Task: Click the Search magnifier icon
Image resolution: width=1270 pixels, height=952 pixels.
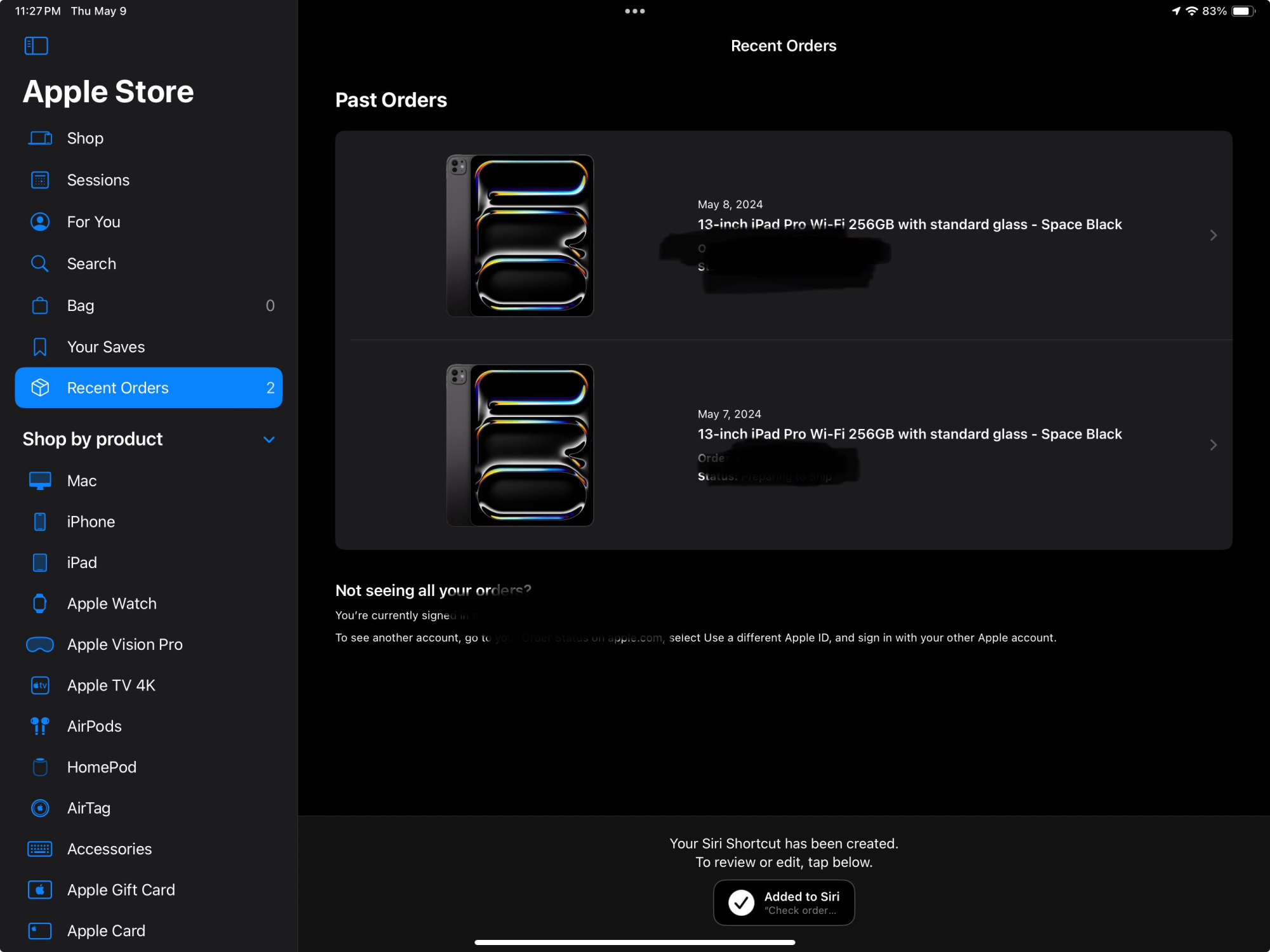Action: [x=40, y=263]
